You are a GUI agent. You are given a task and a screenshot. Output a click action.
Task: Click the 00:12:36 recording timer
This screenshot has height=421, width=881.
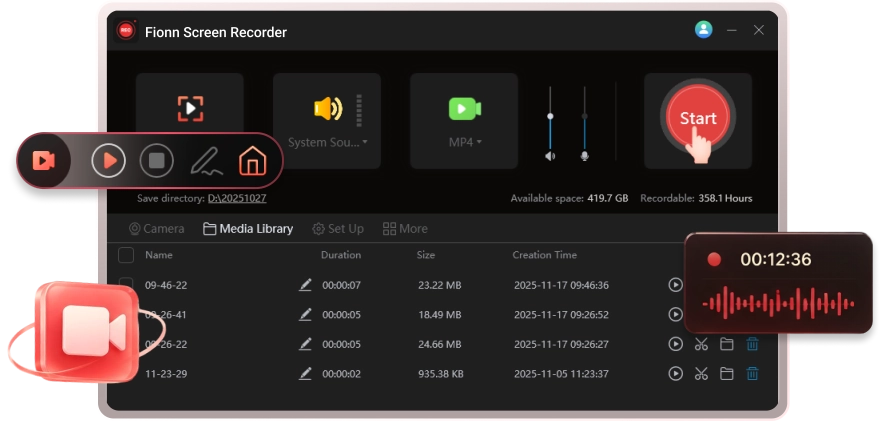[x=775, y=259]
